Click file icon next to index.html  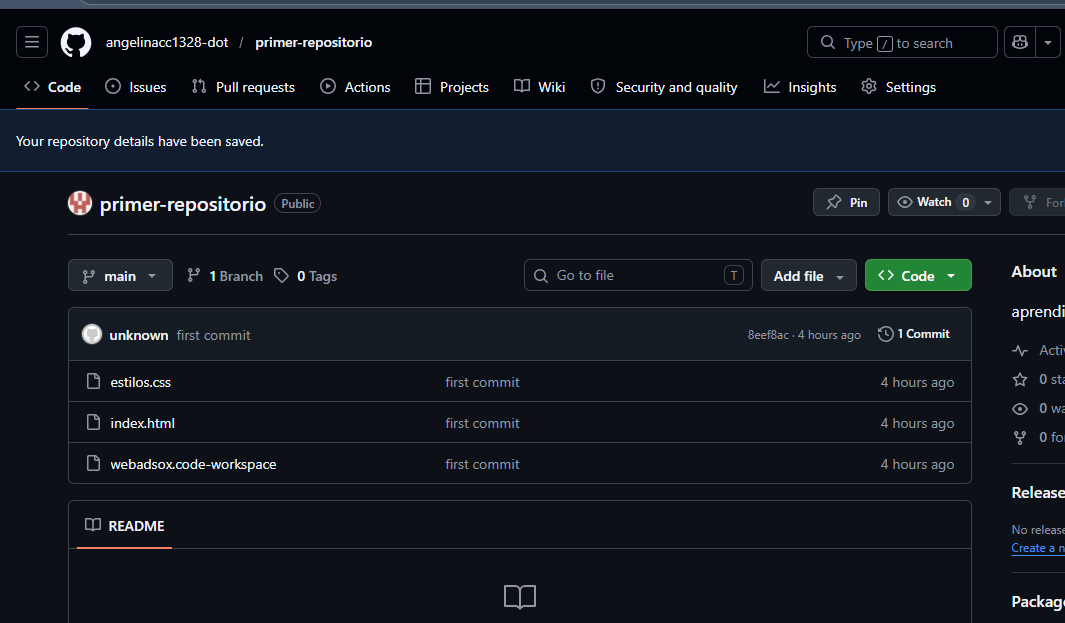coord(94,422)
